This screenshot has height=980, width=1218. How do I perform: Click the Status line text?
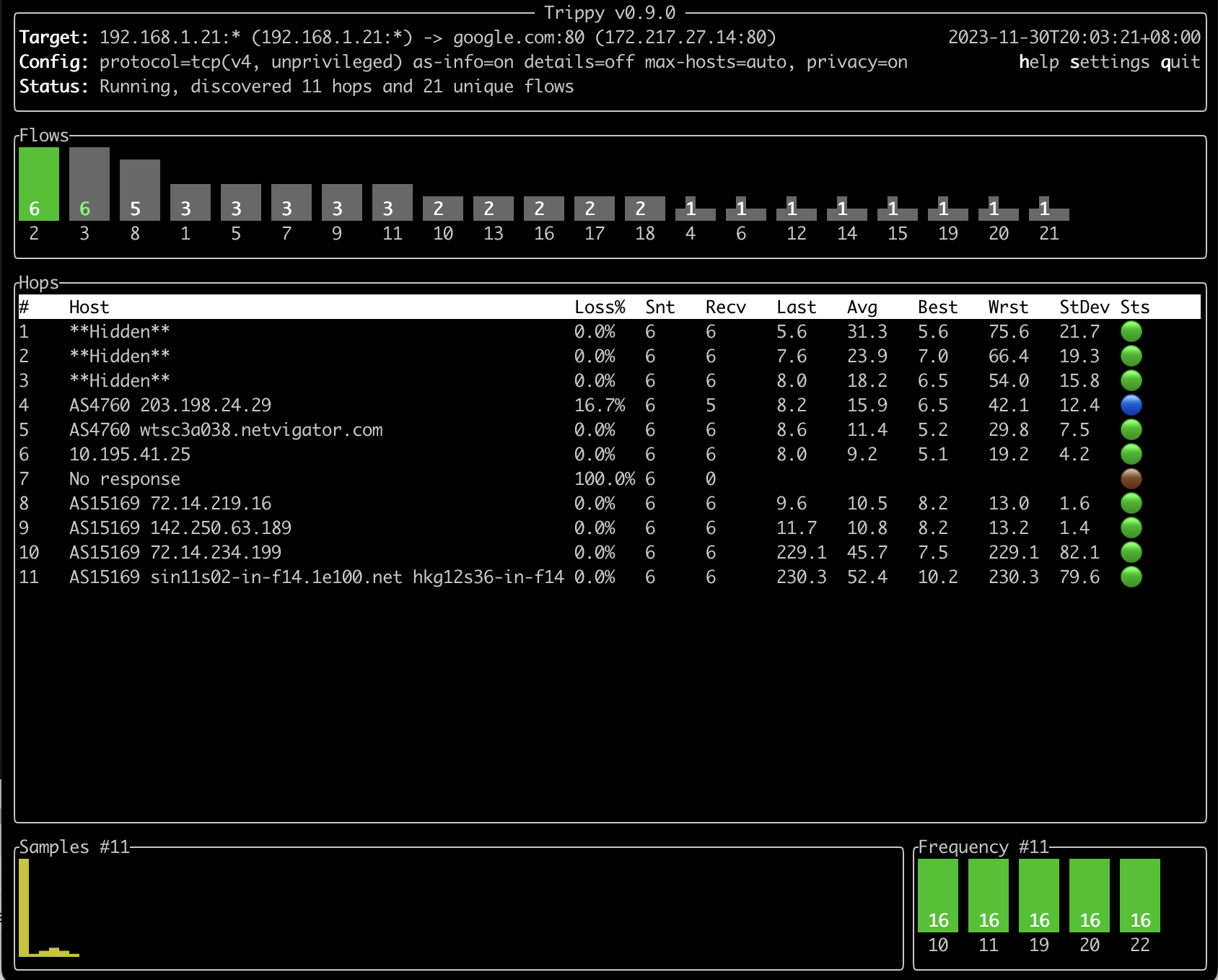coord(297,87)
